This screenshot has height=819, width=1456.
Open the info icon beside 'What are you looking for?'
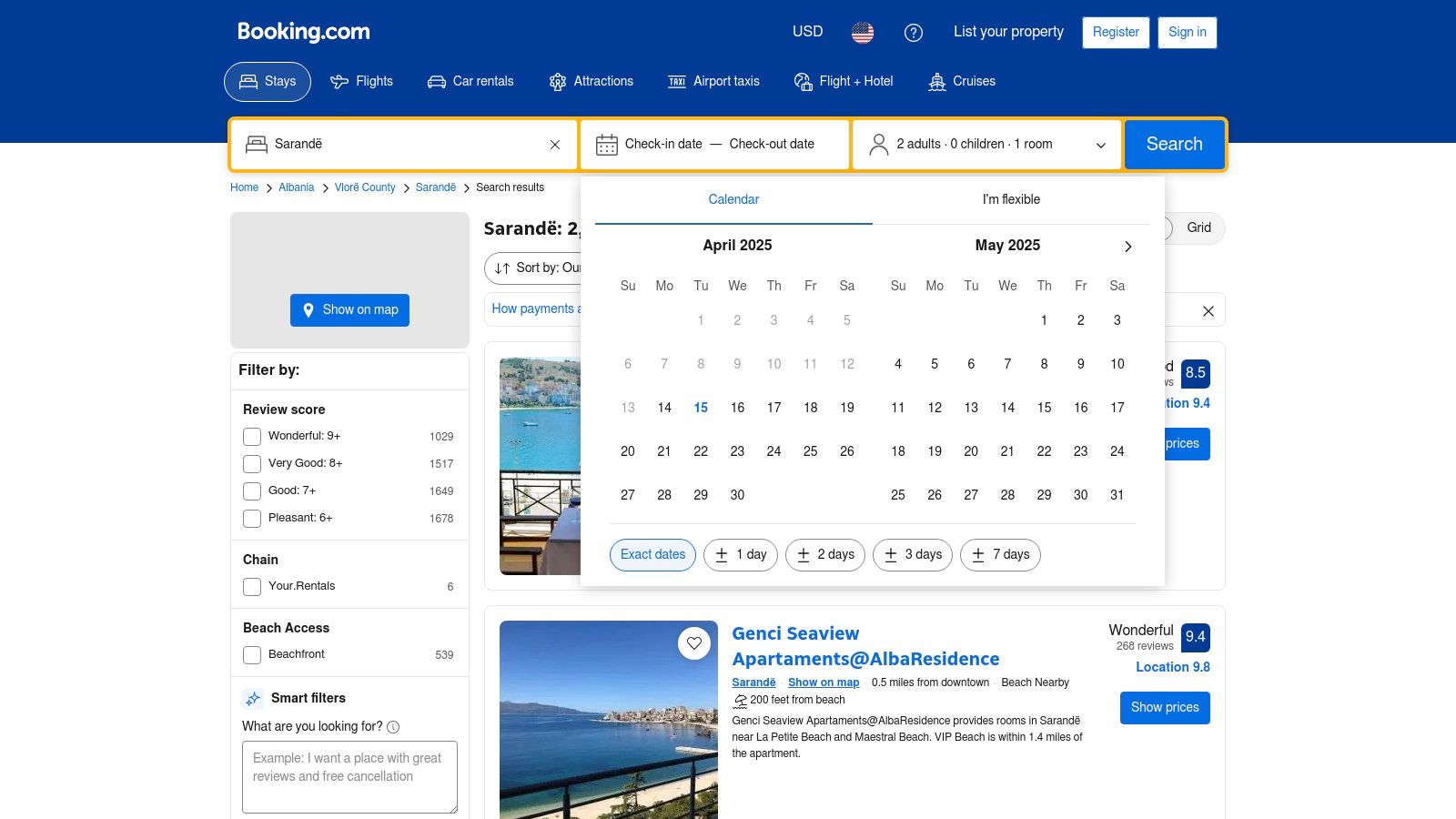click(x=393, y=727)
